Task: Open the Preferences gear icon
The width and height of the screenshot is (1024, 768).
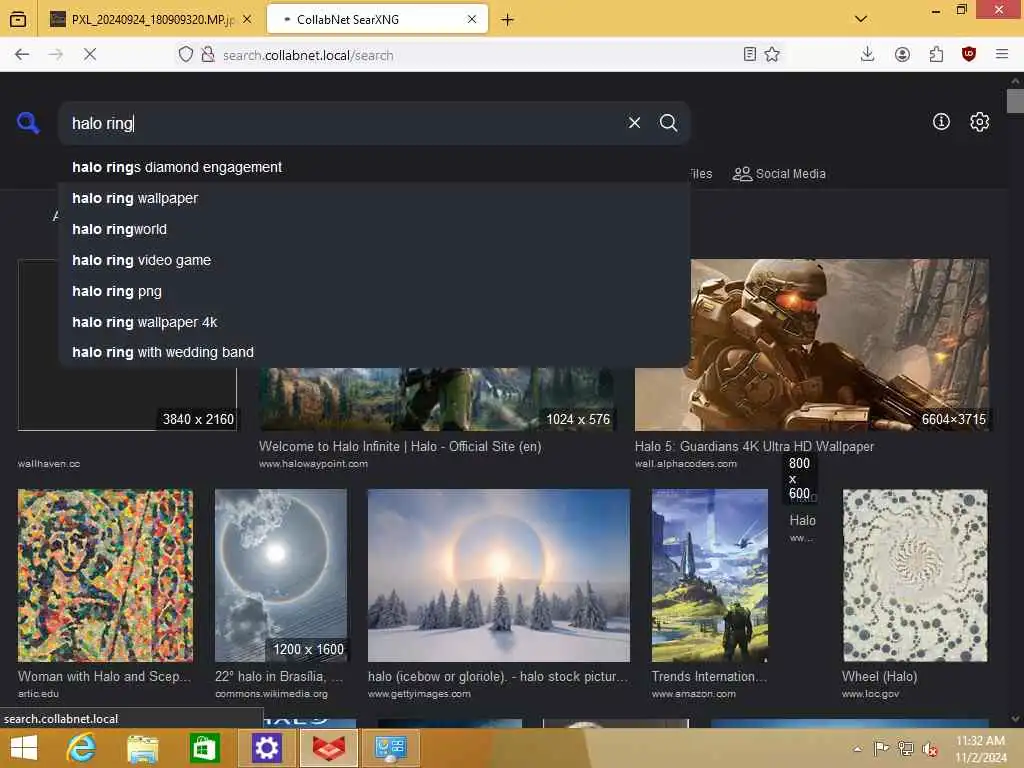Action: coord(980,121)
